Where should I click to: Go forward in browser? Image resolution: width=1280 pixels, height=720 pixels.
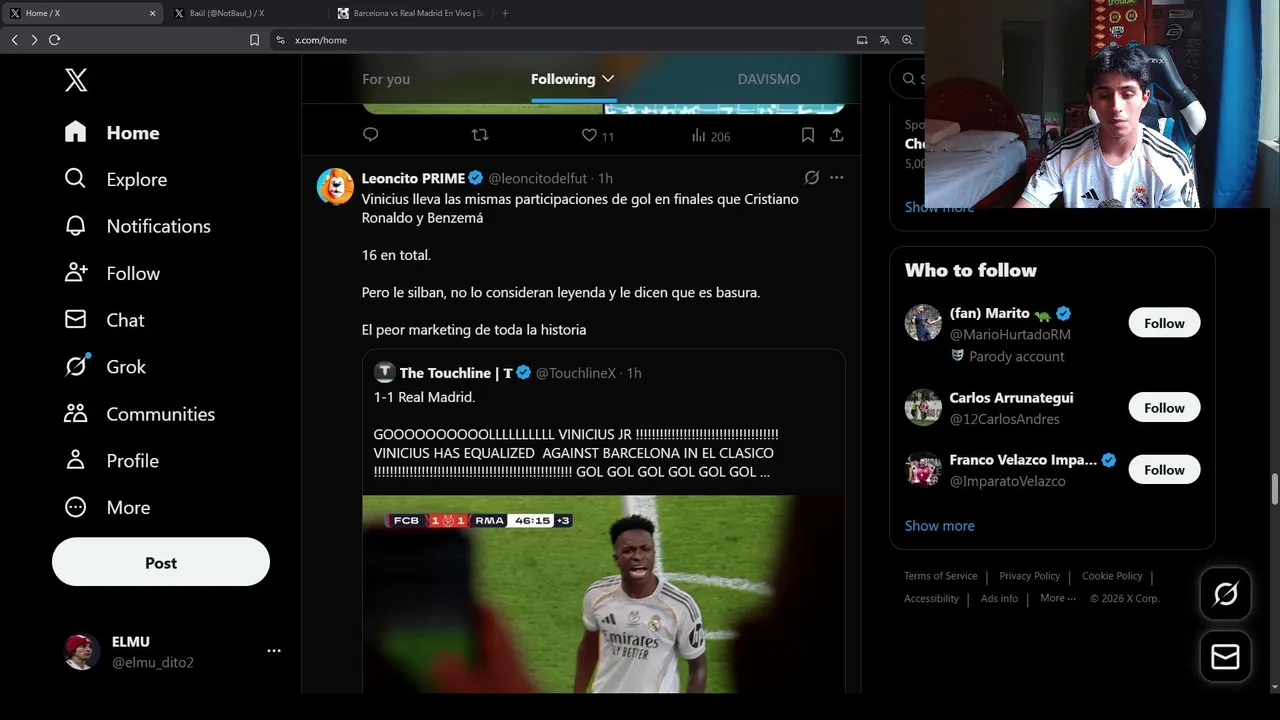(34, 40)
